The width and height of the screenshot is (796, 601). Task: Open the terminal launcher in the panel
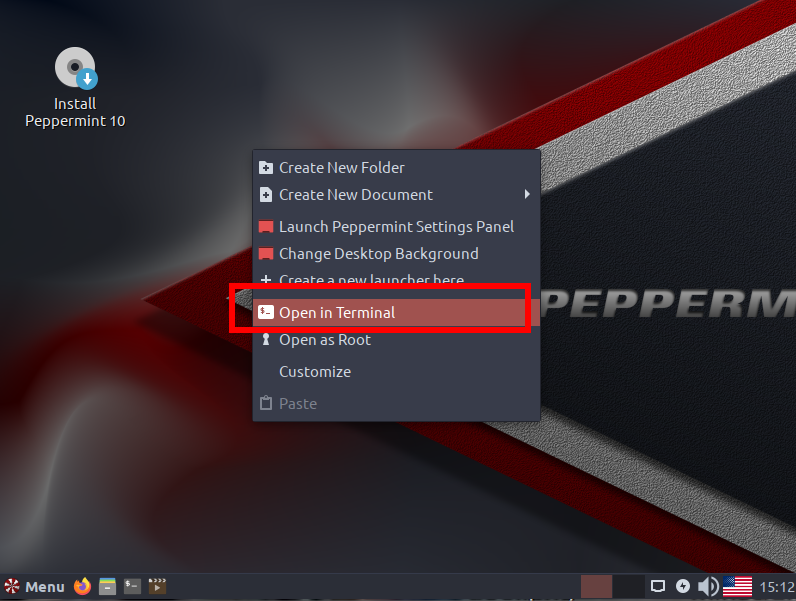tap(132, 587)
